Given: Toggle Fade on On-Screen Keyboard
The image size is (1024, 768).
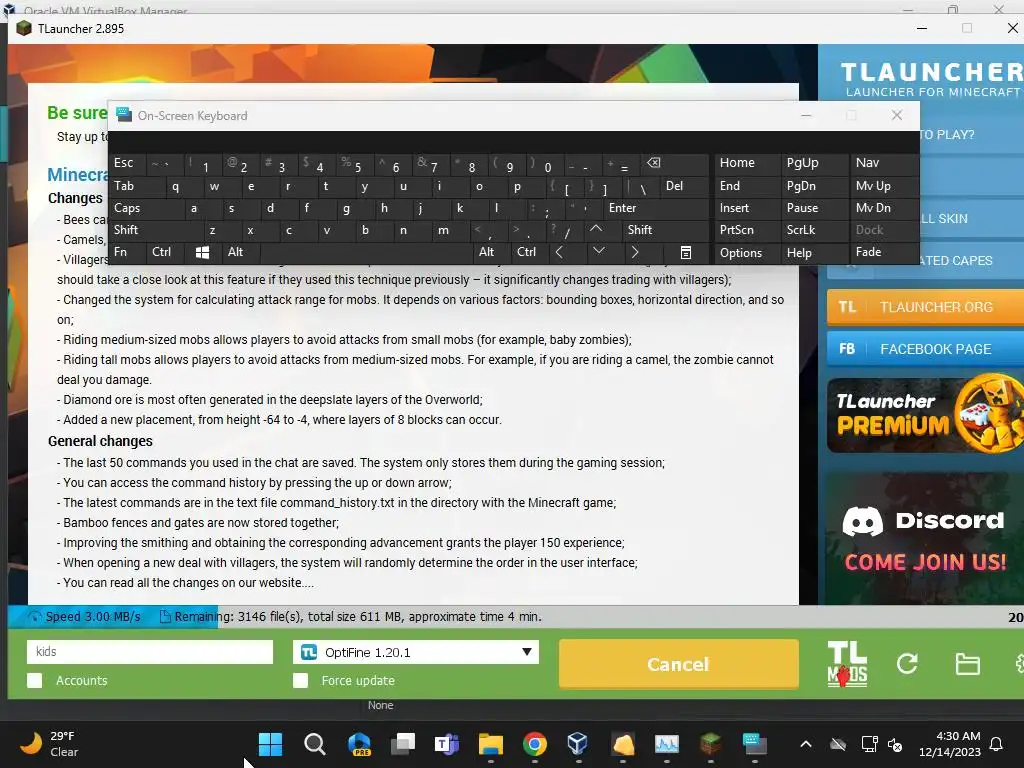Looking at the screenshot, I should [884, 252].
